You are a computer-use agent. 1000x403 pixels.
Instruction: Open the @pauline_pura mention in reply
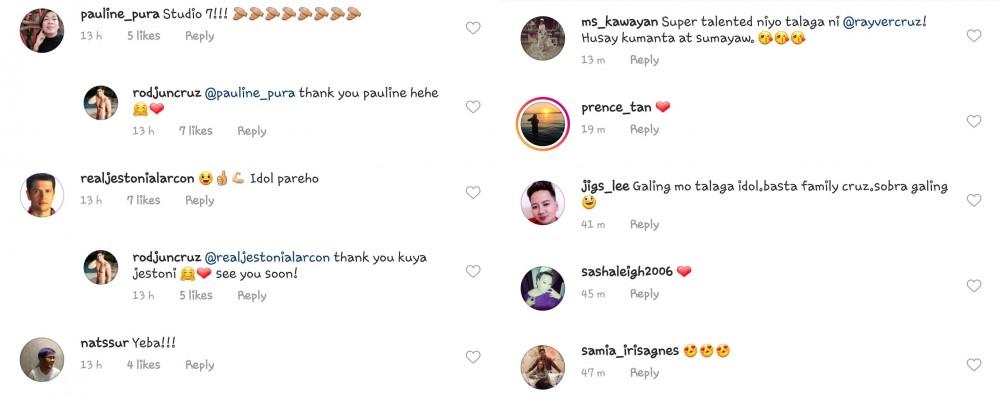coord(250,93)
